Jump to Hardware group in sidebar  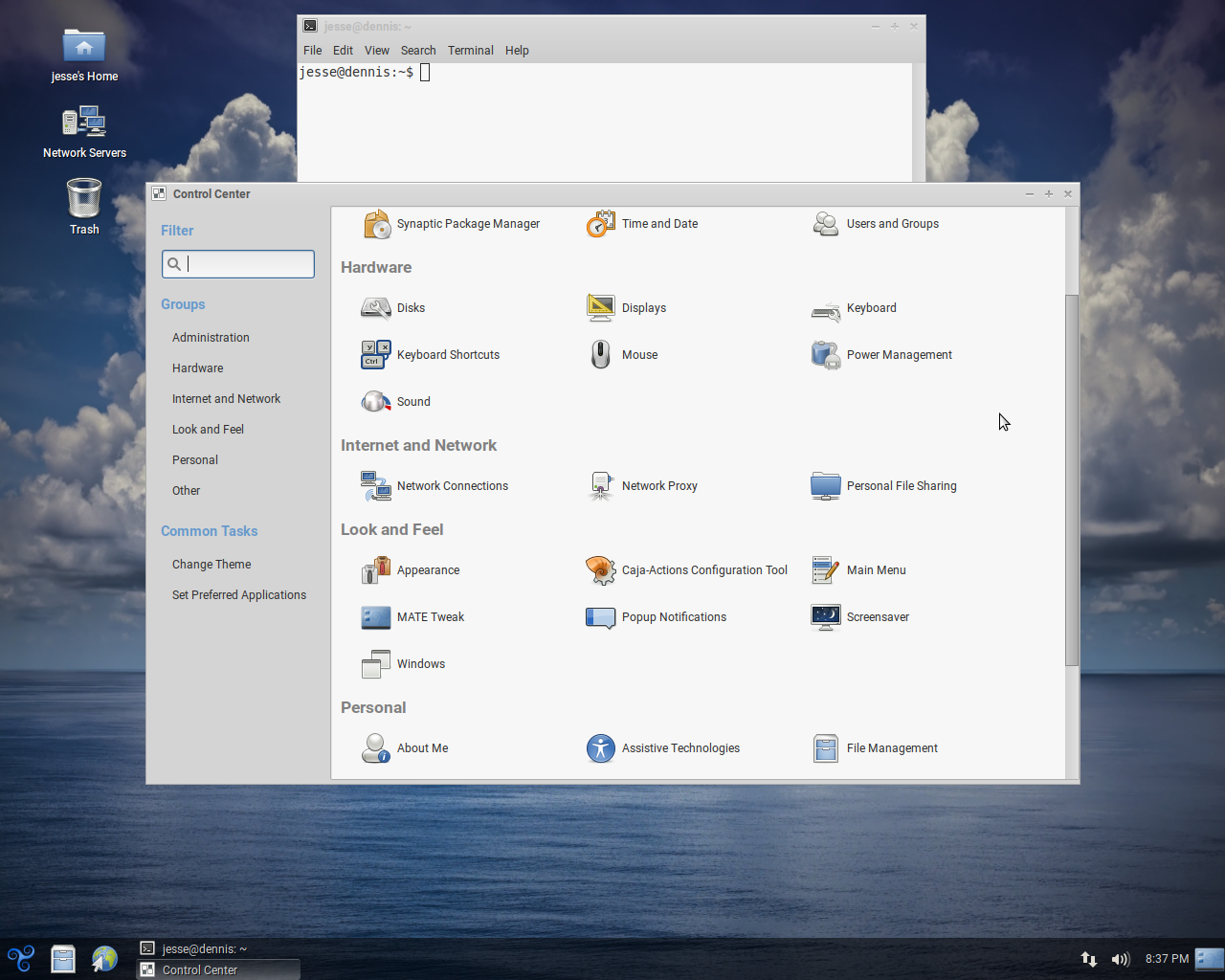[x=198, y=368]
